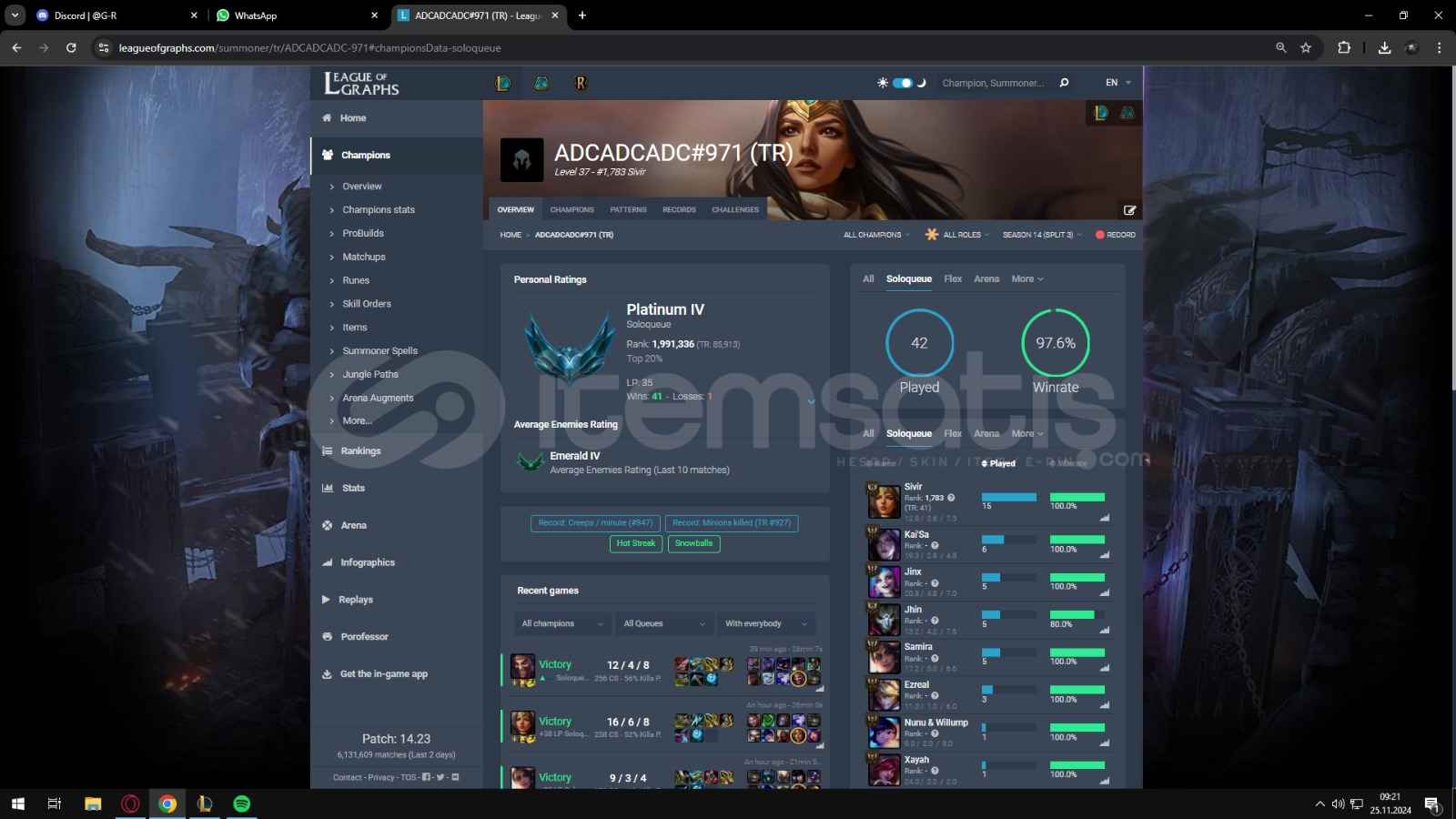The height and width of the screenshot is (819, 1456).
Task: Click the summoner profile avatar icon
Action: [522, 160]
